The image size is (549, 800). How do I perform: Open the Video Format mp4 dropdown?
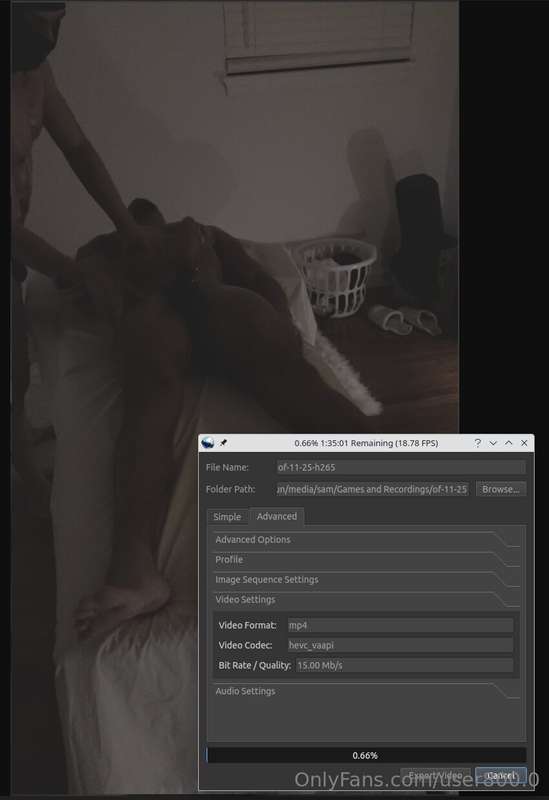pos(401,626)
